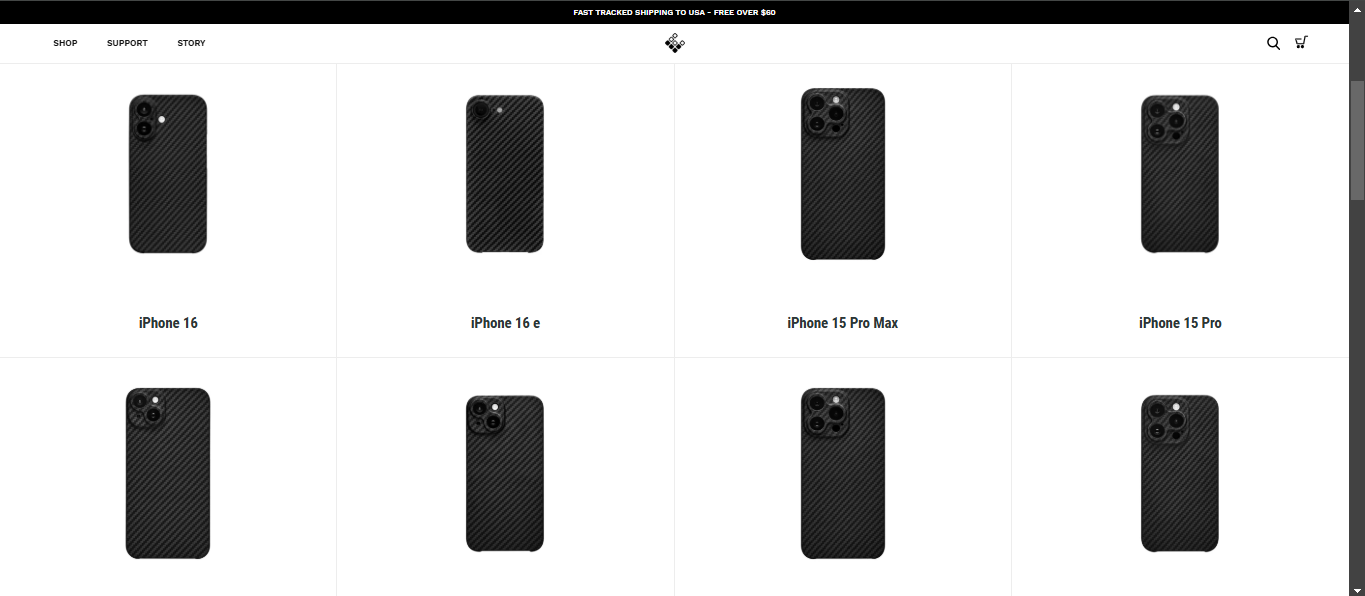Screen dimensions: 1365x596
Task: Click the free shipping announcement banner
Action: tap(675, 12)
